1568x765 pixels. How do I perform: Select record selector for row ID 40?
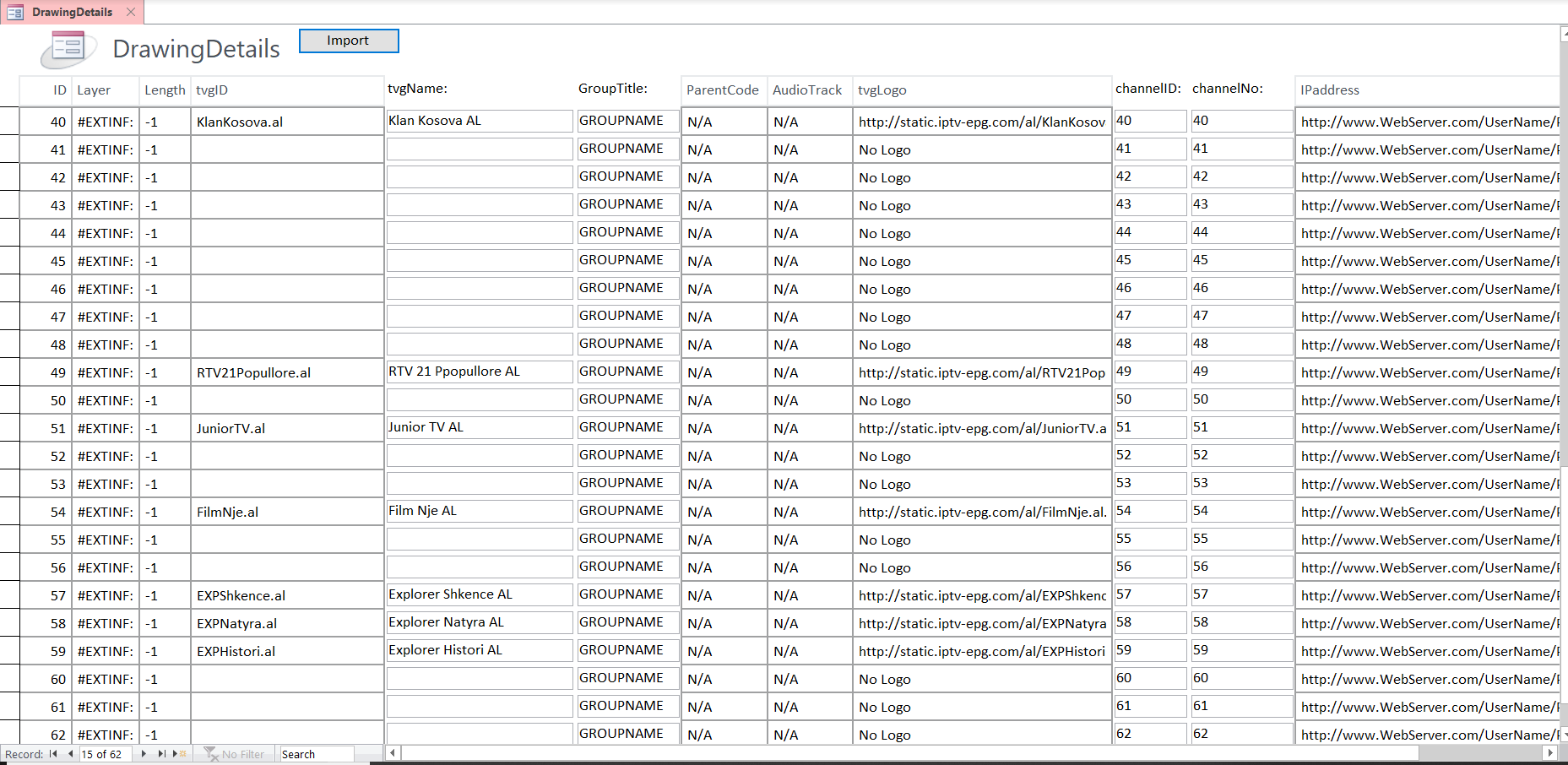pyautogui.click(x=9, y=121)
